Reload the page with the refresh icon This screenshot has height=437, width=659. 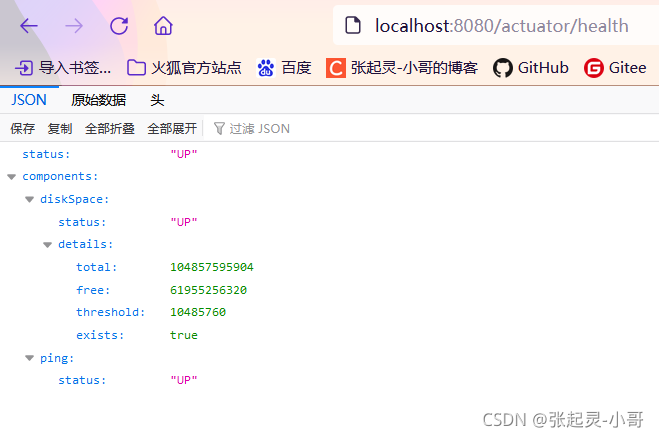point(119,26)
